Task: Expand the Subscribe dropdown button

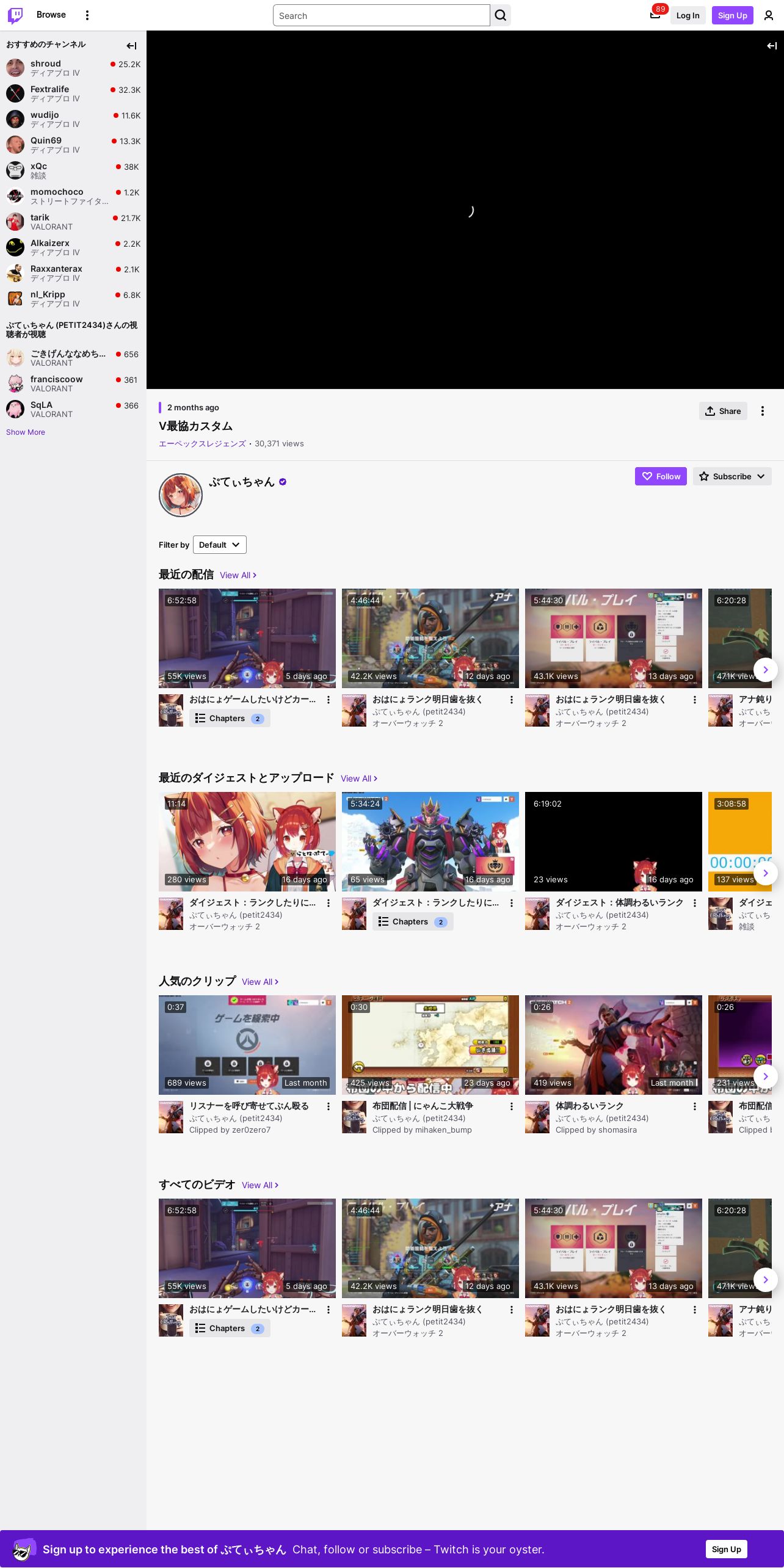Action: (x=732, y=476)
